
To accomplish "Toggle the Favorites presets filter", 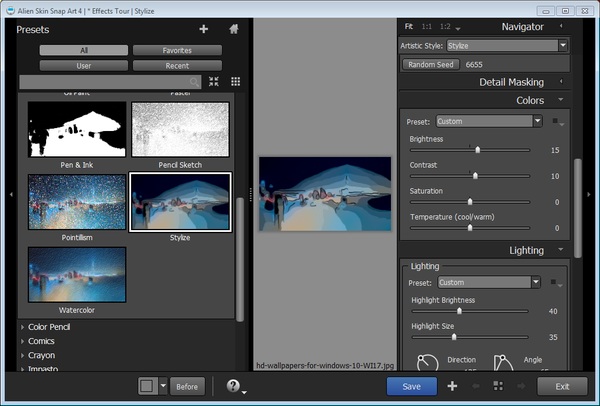I will pos(177,50).
